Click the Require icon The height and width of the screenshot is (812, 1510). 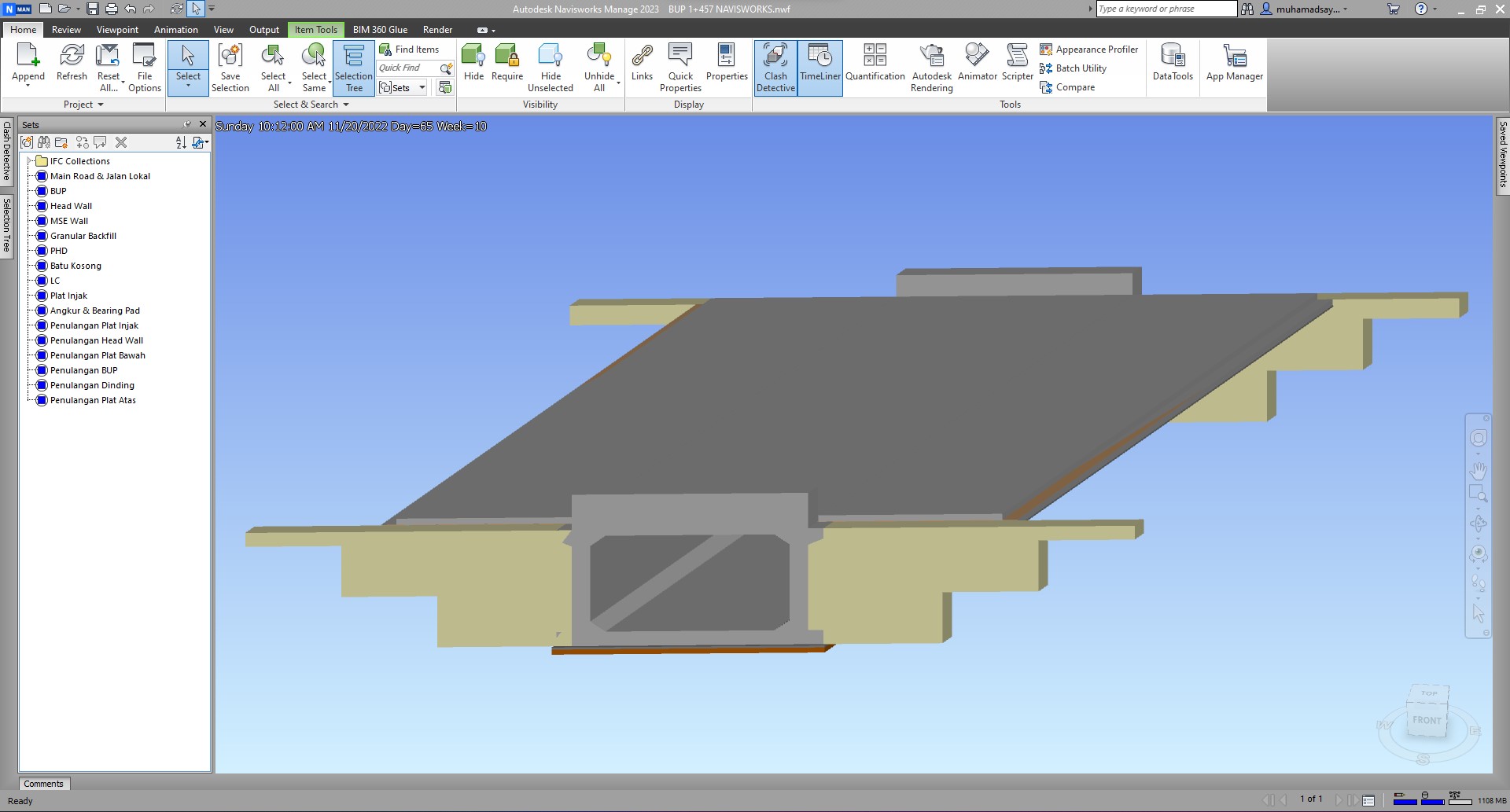tap(507, 55)
